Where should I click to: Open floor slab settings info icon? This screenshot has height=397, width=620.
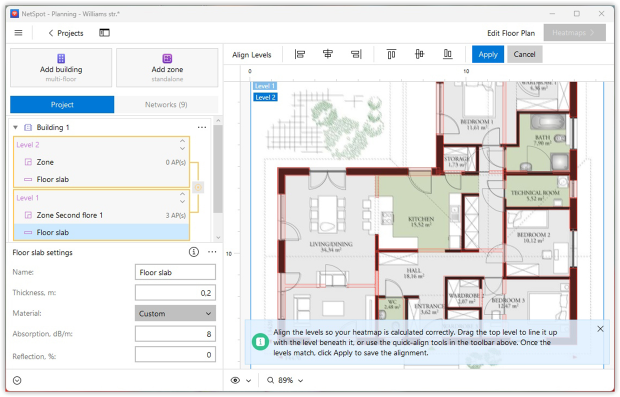tap(194, 252)
